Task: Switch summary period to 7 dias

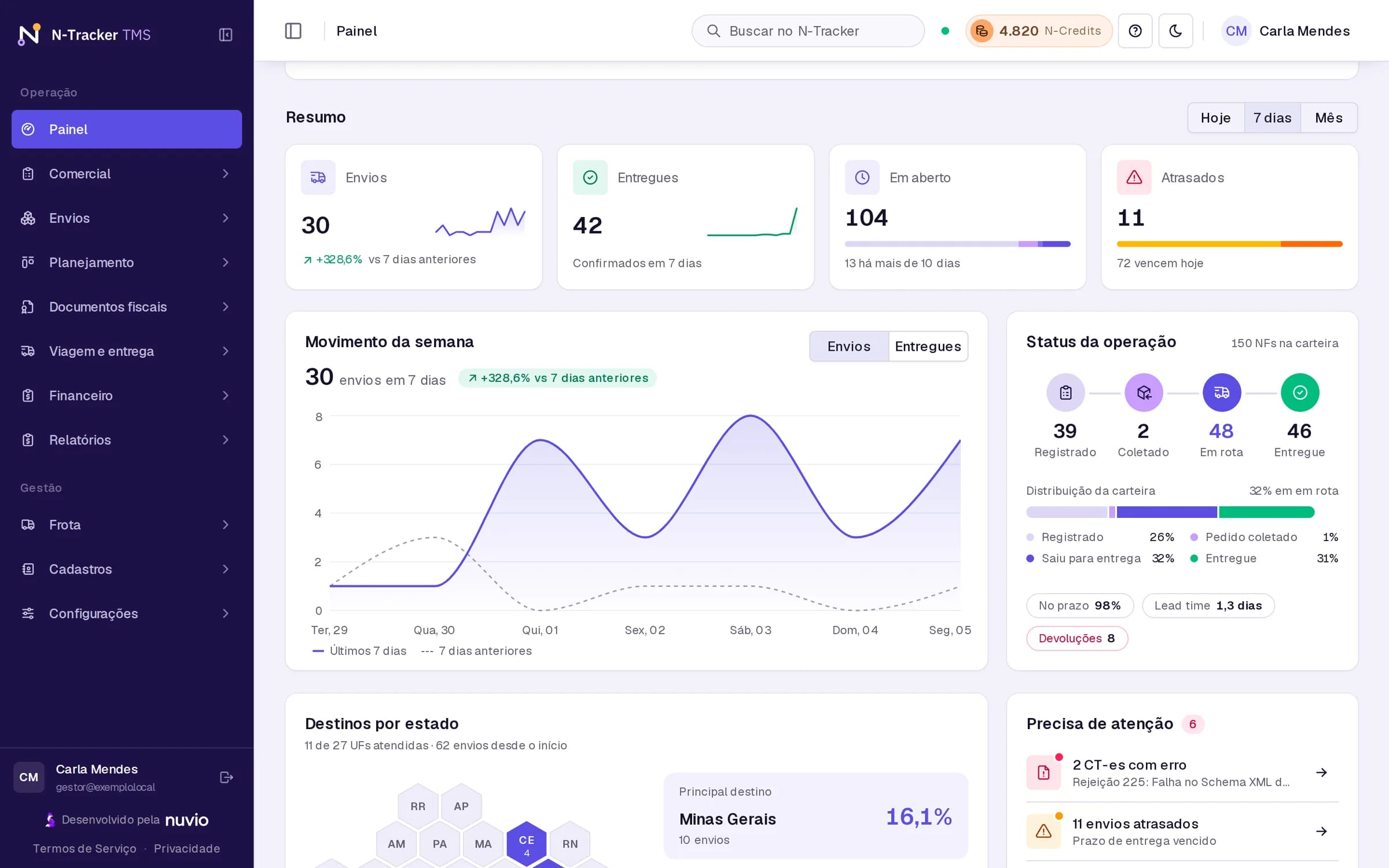Action: (1272, 117)
